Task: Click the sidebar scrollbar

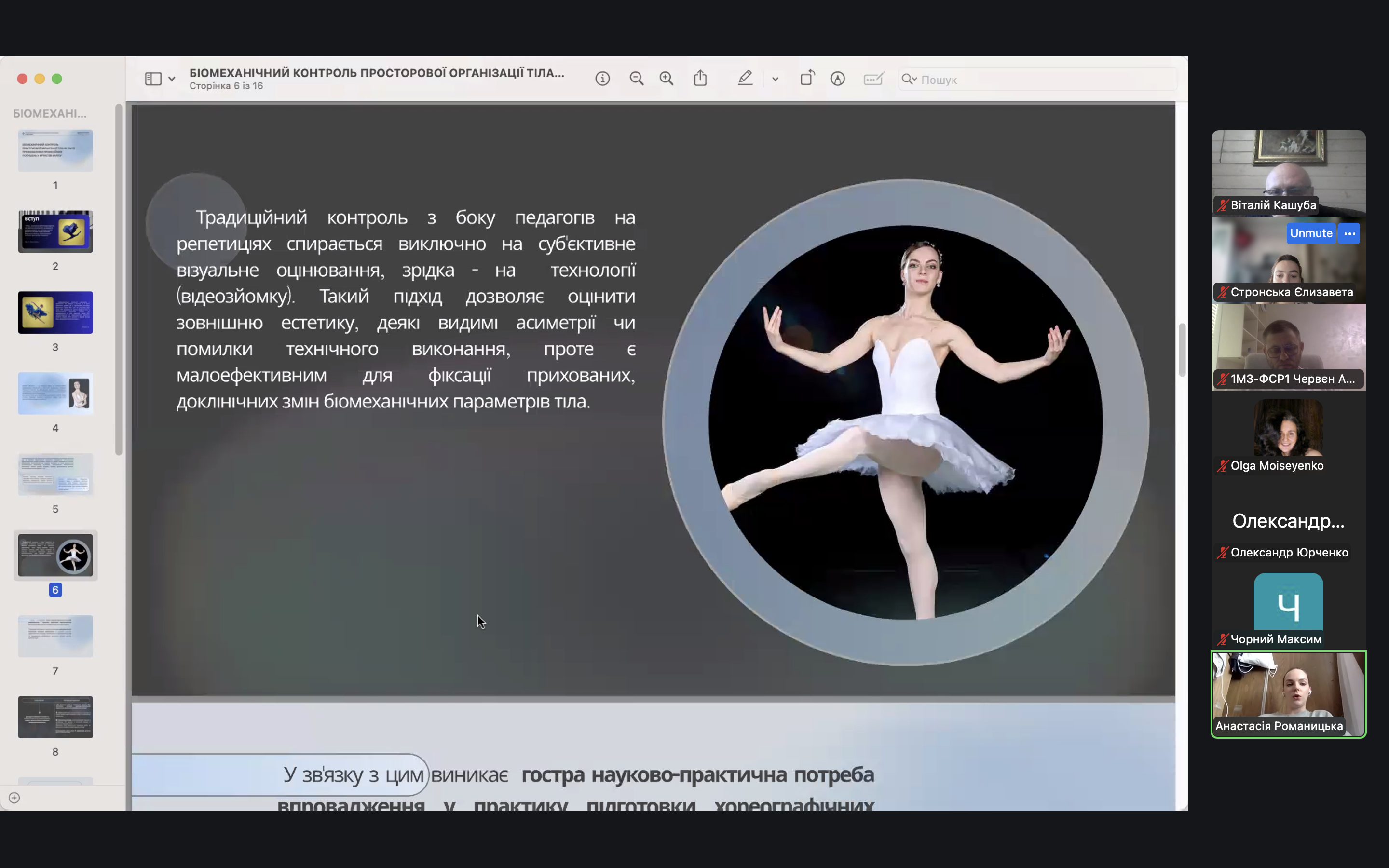Action: 119,280
